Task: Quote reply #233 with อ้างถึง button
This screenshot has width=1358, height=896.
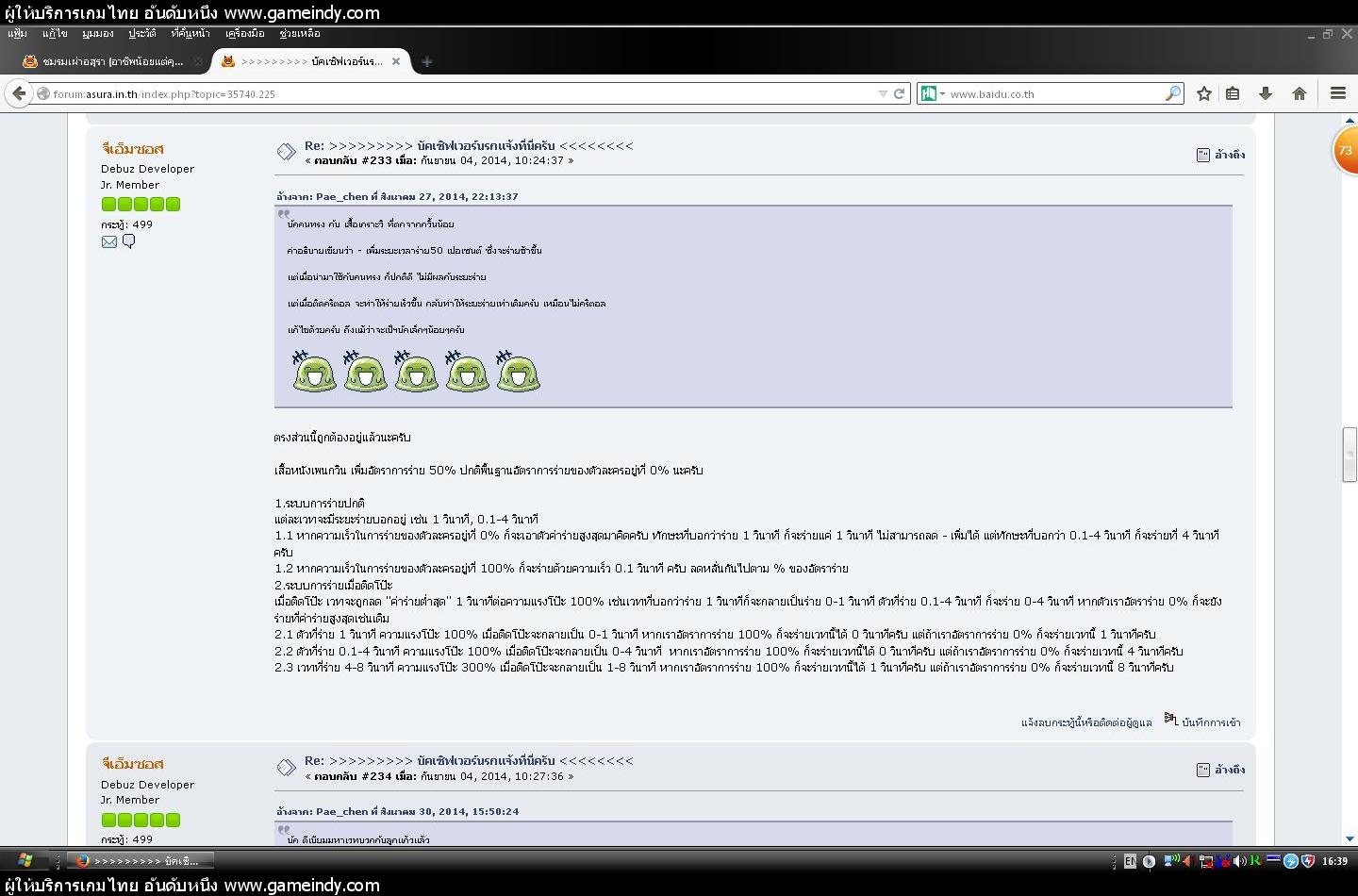Action: [x=1221, y=154]
